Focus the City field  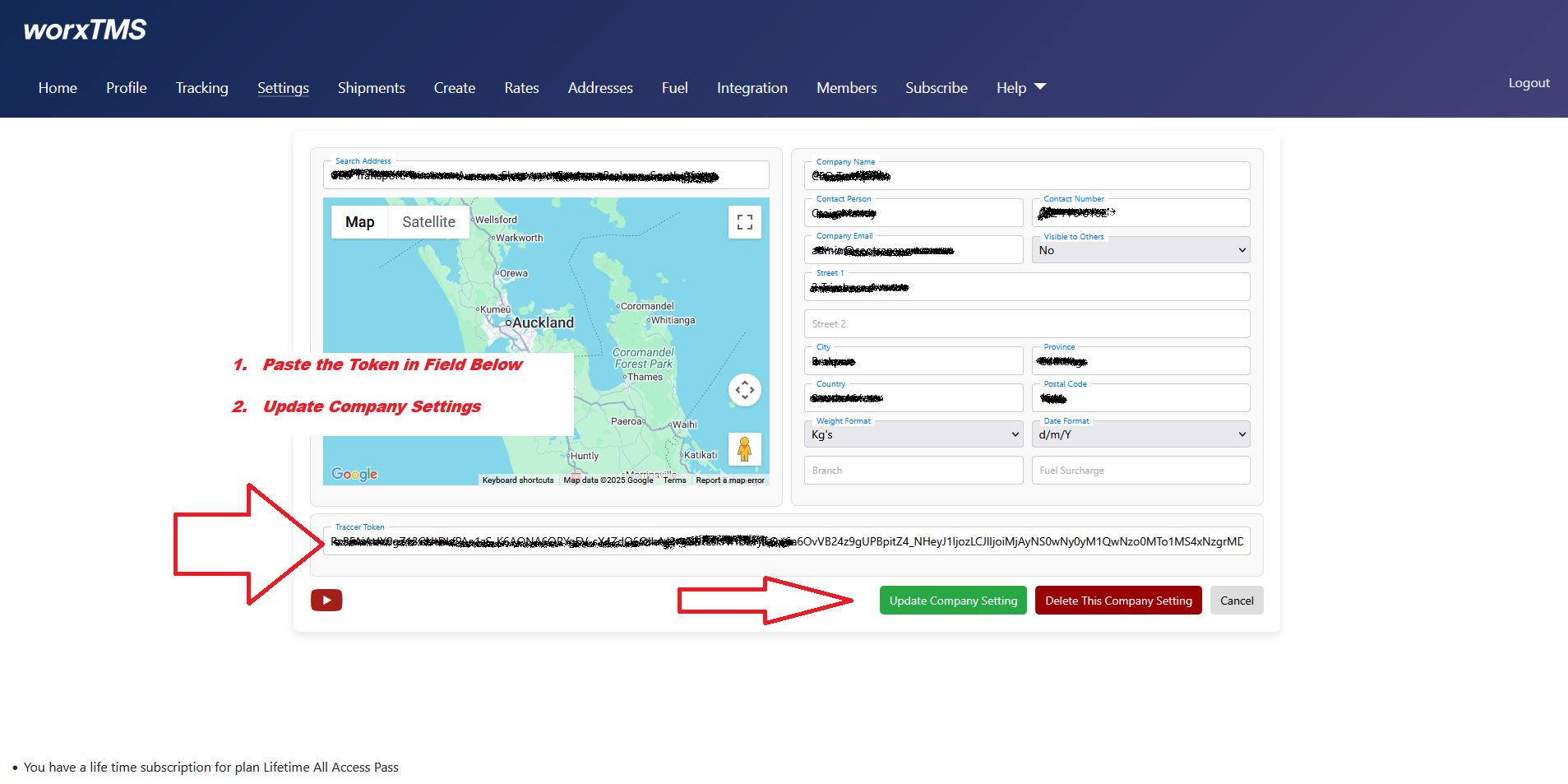point(914,361)
